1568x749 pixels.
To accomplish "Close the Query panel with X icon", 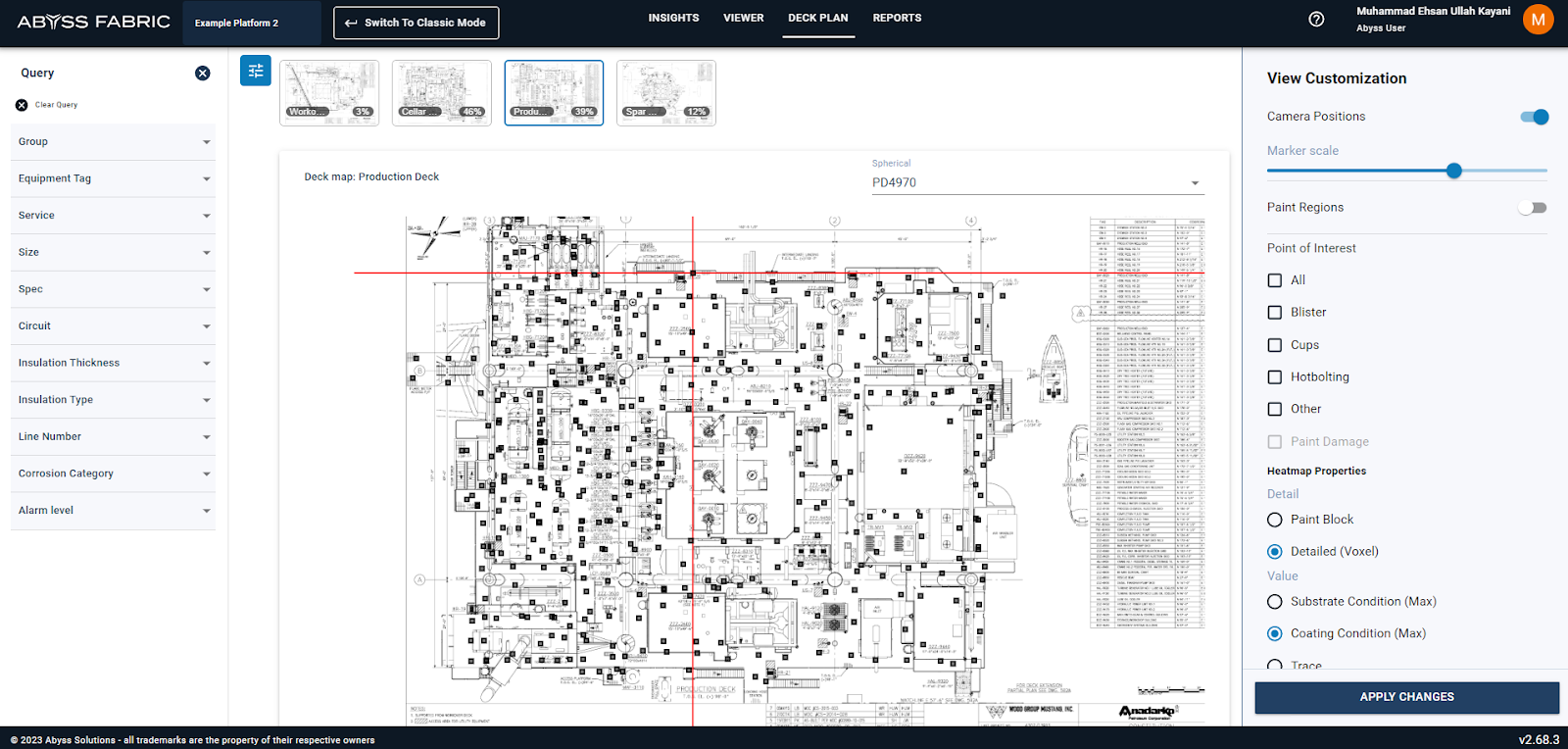I will pos(203,74).
